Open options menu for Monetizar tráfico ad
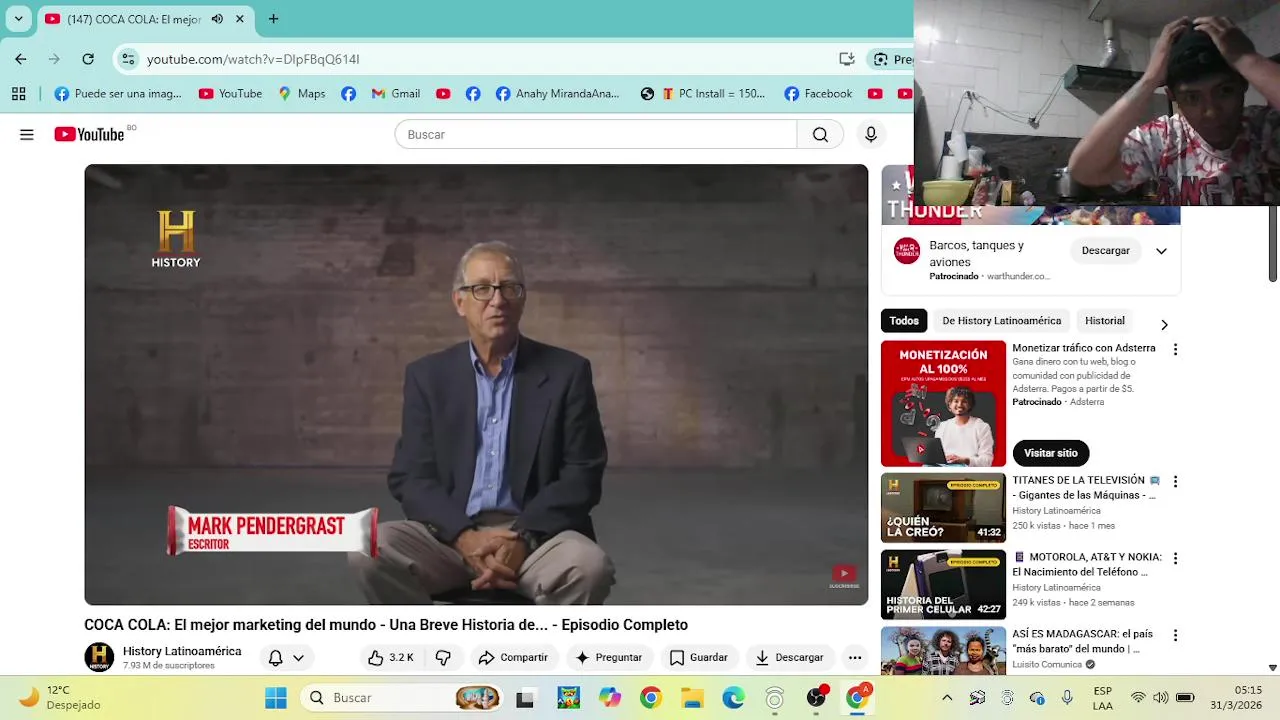The height and width of the screenshot is (720, 1280). pyautogui.click(x=1175, y=349)
